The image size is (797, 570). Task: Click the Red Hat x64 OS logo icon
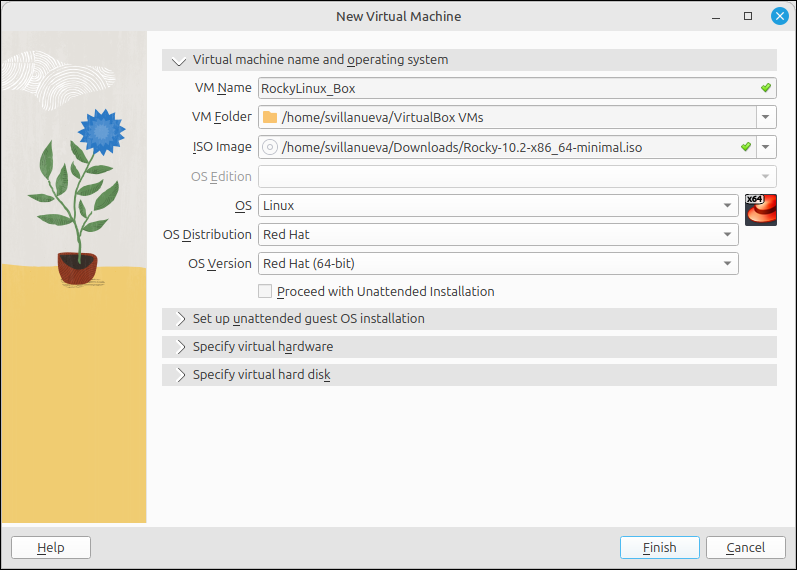[x=760, y=209]
